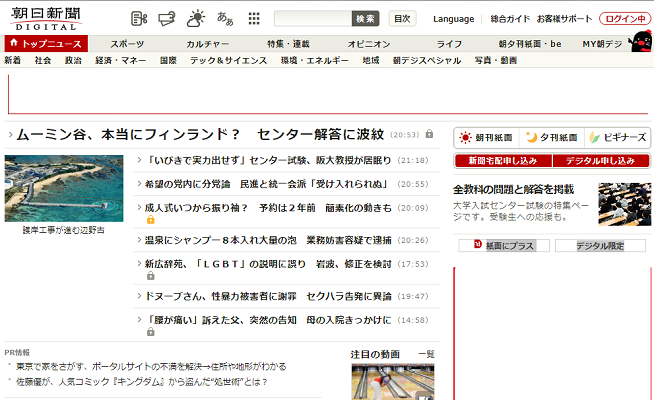654x400 pixels.
Task: Open 佐藤優 キングダム PR link
Action: pos(142,382)
